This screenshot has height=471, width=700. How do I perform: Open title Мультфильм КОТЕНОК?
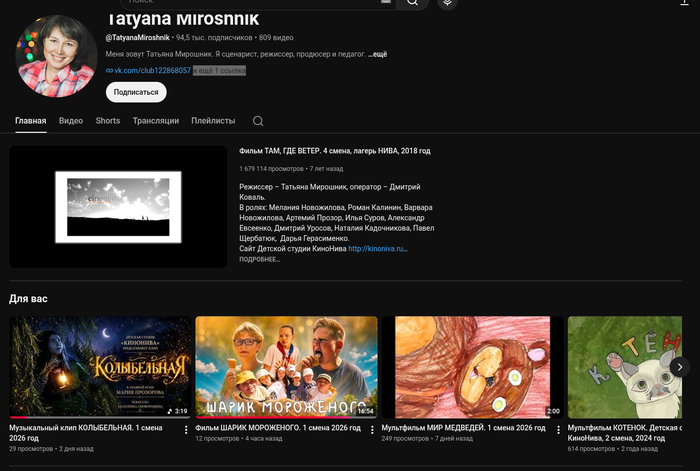coord(625,433)
